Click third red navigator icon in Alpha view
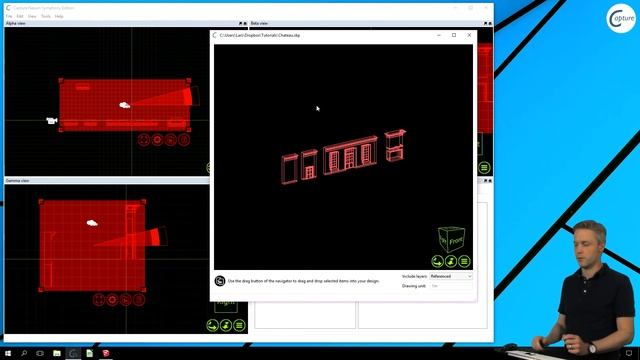The height and width of the screenshot is (360, 640). point(171,140)
